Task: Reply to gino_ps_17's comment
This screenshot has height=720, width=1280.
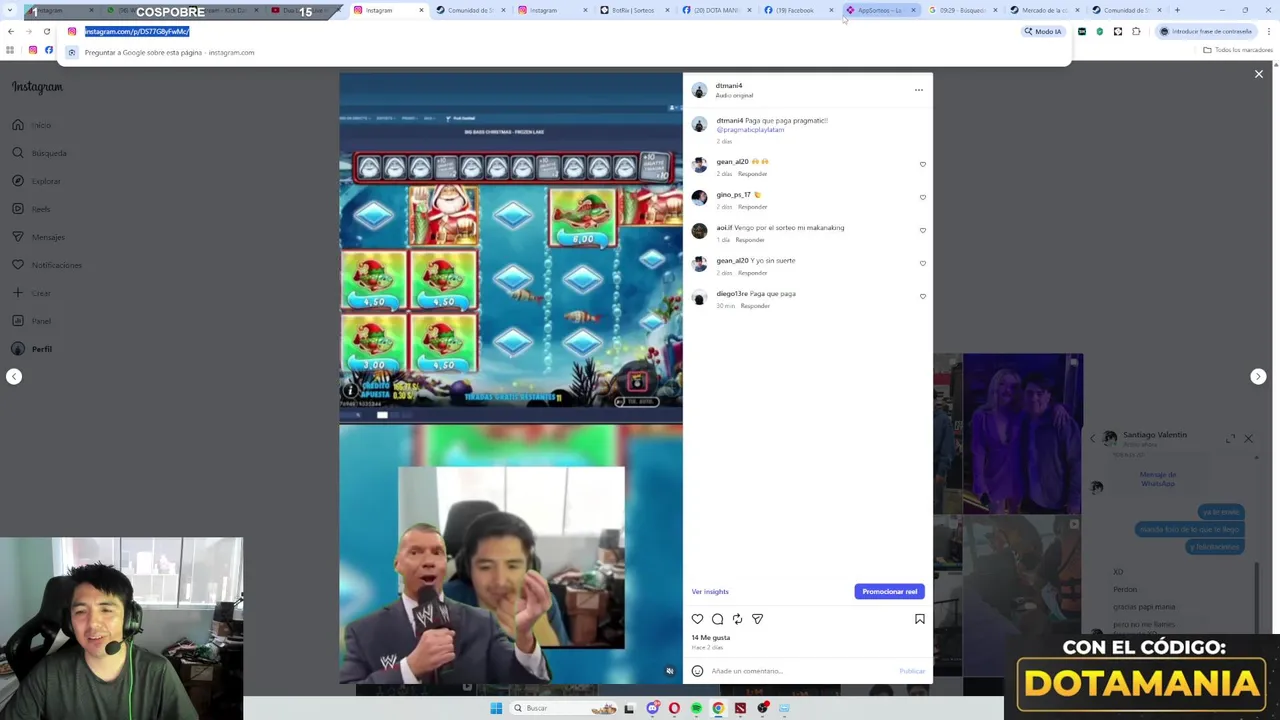Action: pos(752,207)
